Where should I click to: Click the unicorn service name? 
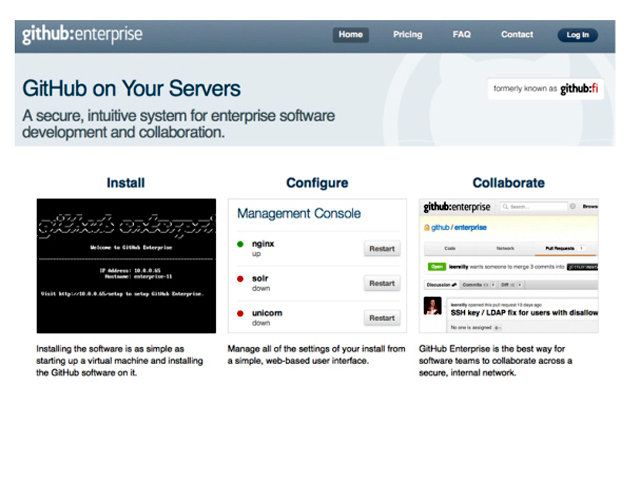[267, 313]
